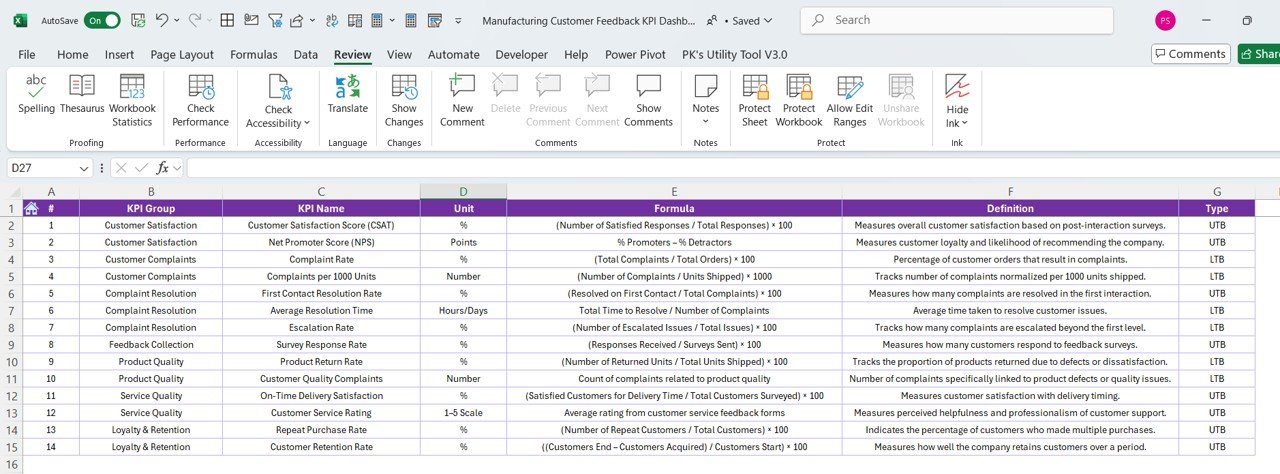
Task: Open Notes in the ribbon
Action: pos(706,101)
